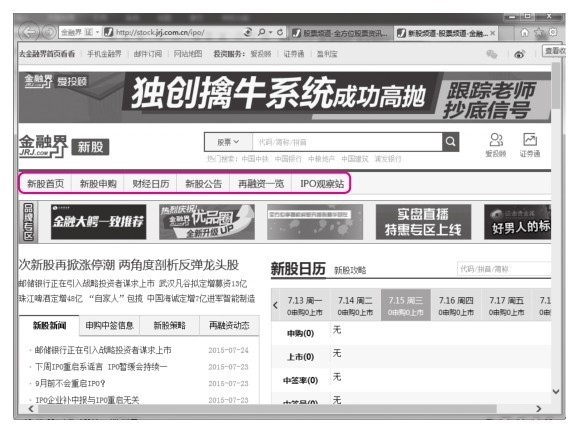Toggle the compatibility view icon in address bar

(x=248, y=32)
